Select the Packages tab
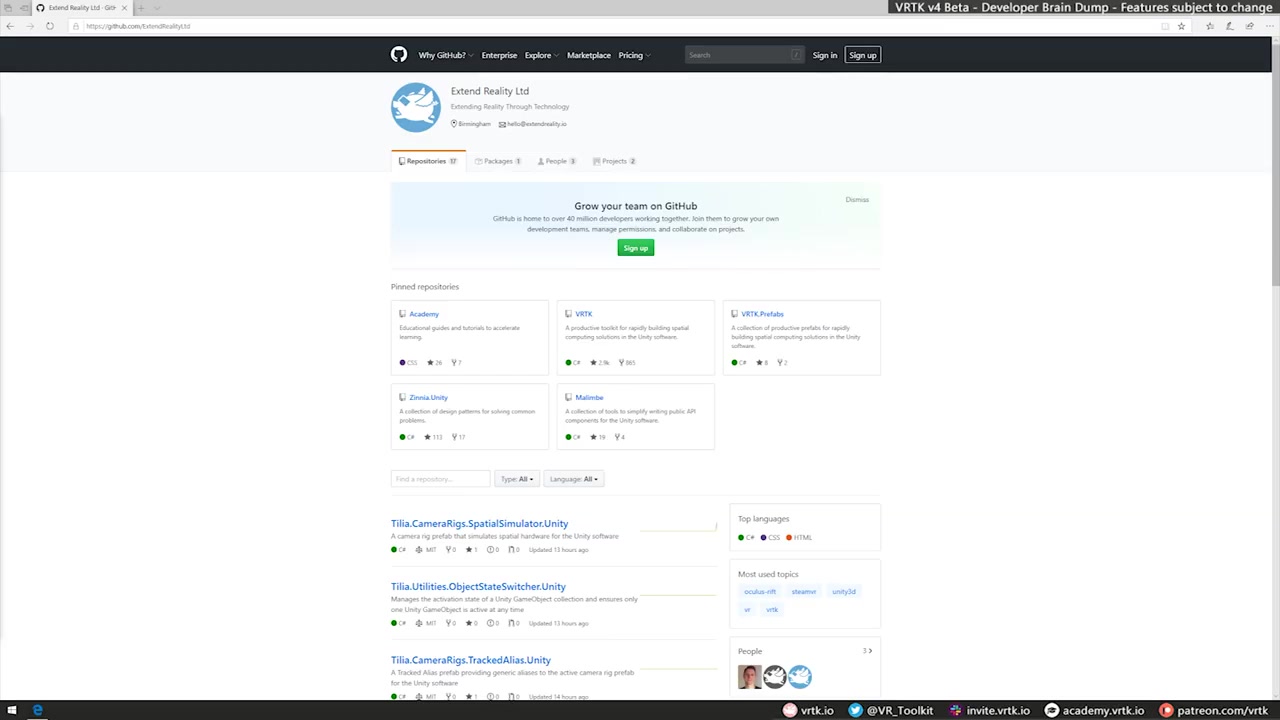 [497, 161]
